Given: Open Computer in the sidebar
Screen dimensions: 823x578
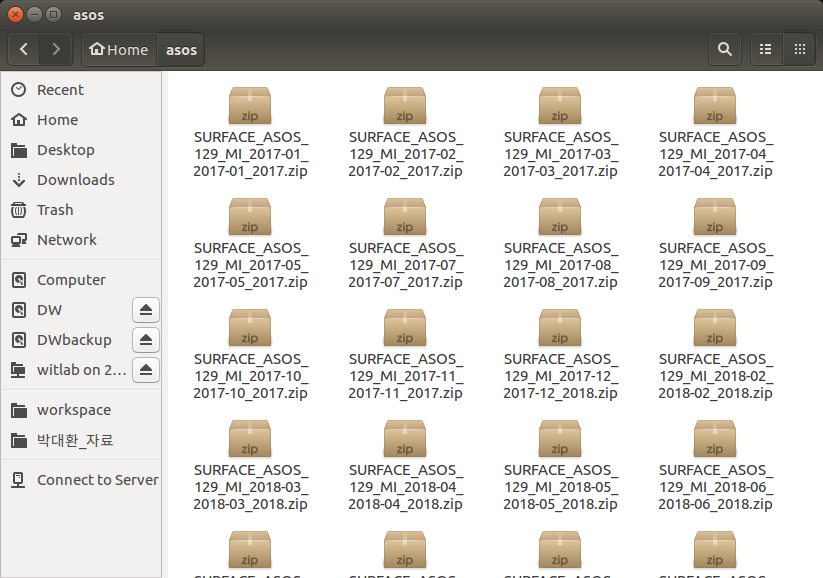Looking at the screenshot, I should [x=81, y=280].
